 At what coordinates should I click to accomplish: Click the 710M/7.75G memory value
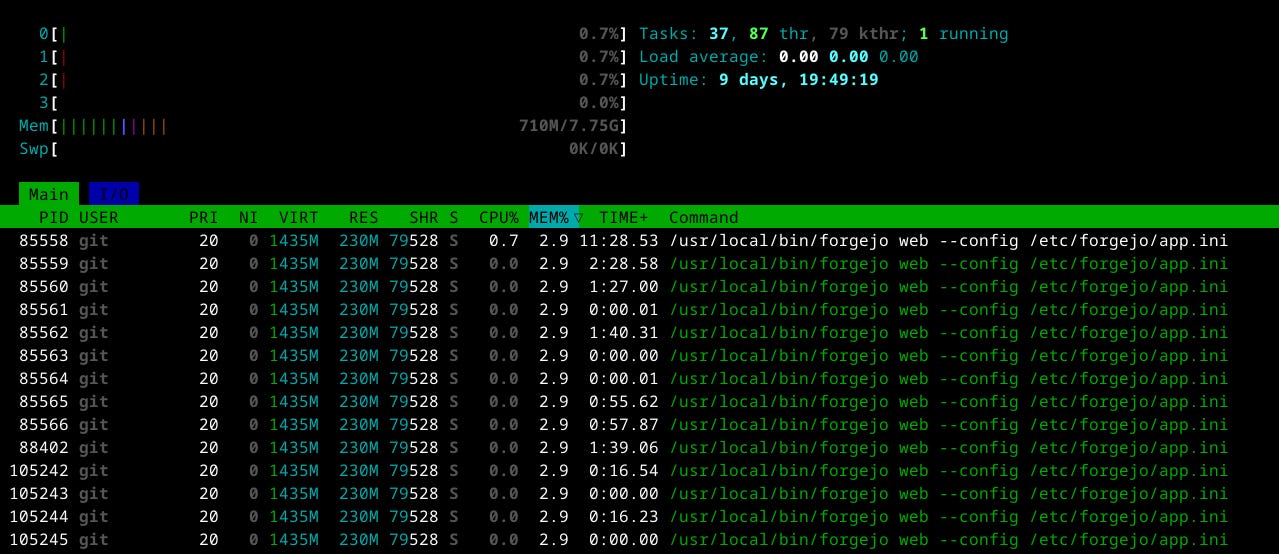click(x=568, y=126)
